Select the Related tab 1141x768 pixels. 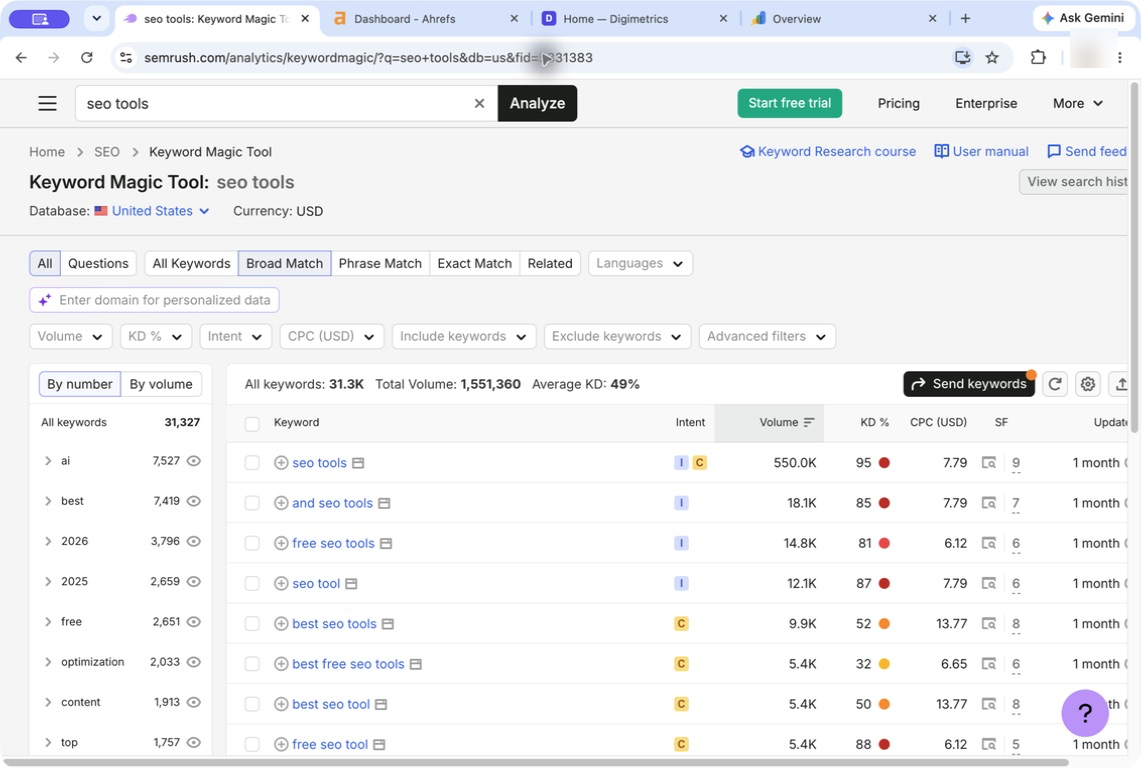(x=550, y=264)
